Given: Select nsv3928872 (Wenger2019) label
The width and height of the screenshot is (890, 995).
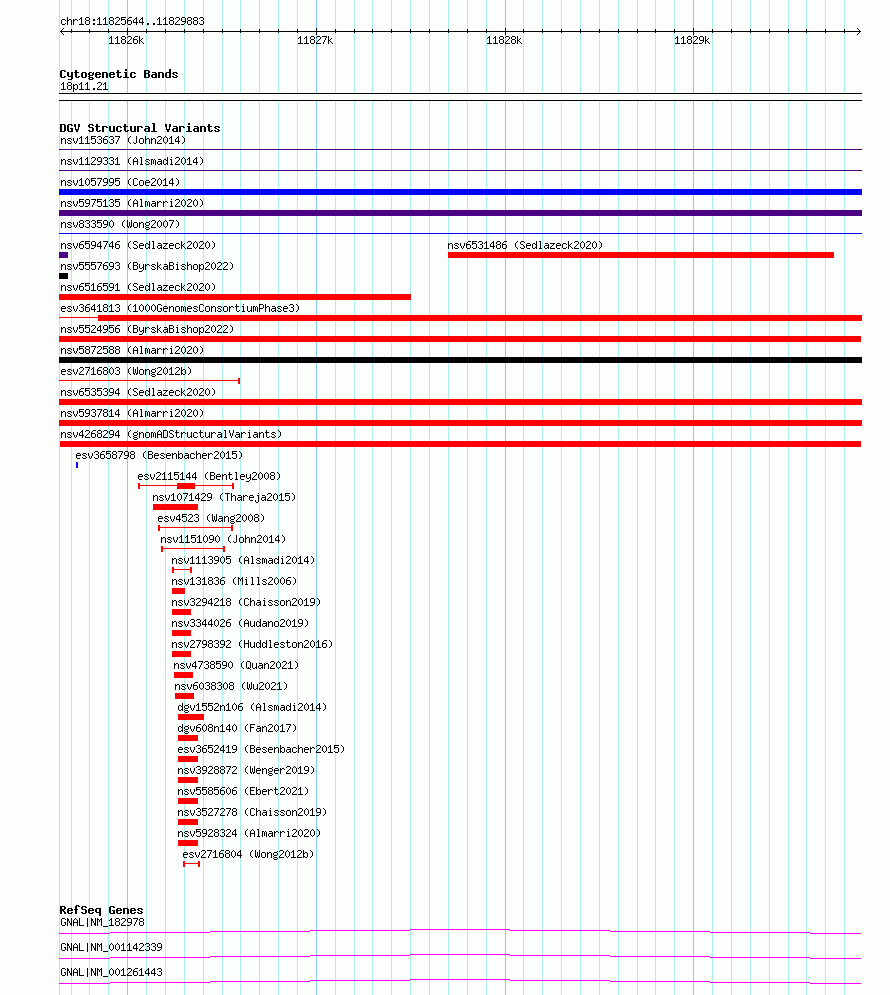Looking at the screenshot, I should pos(246,770).
